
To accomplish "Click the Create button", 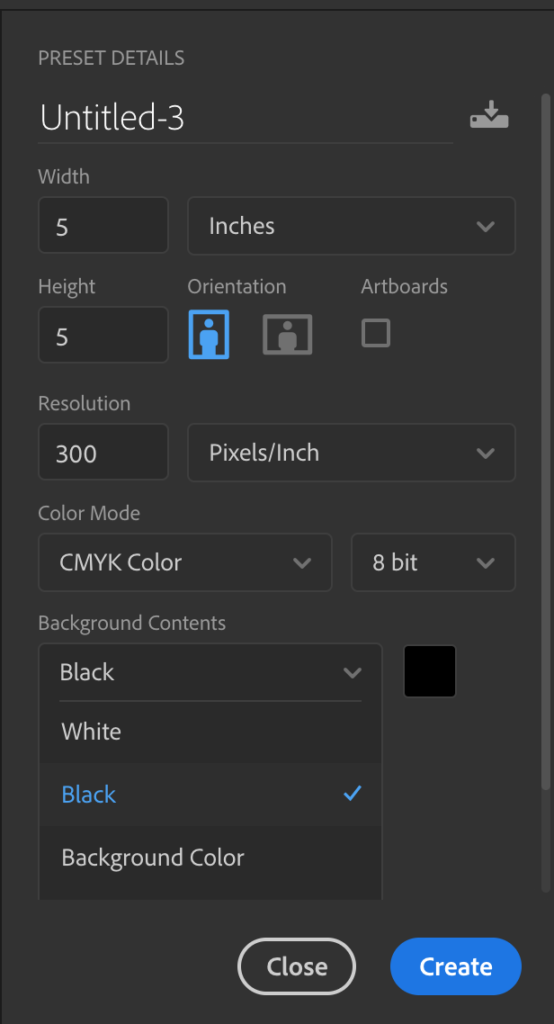I will click(456, 967).
